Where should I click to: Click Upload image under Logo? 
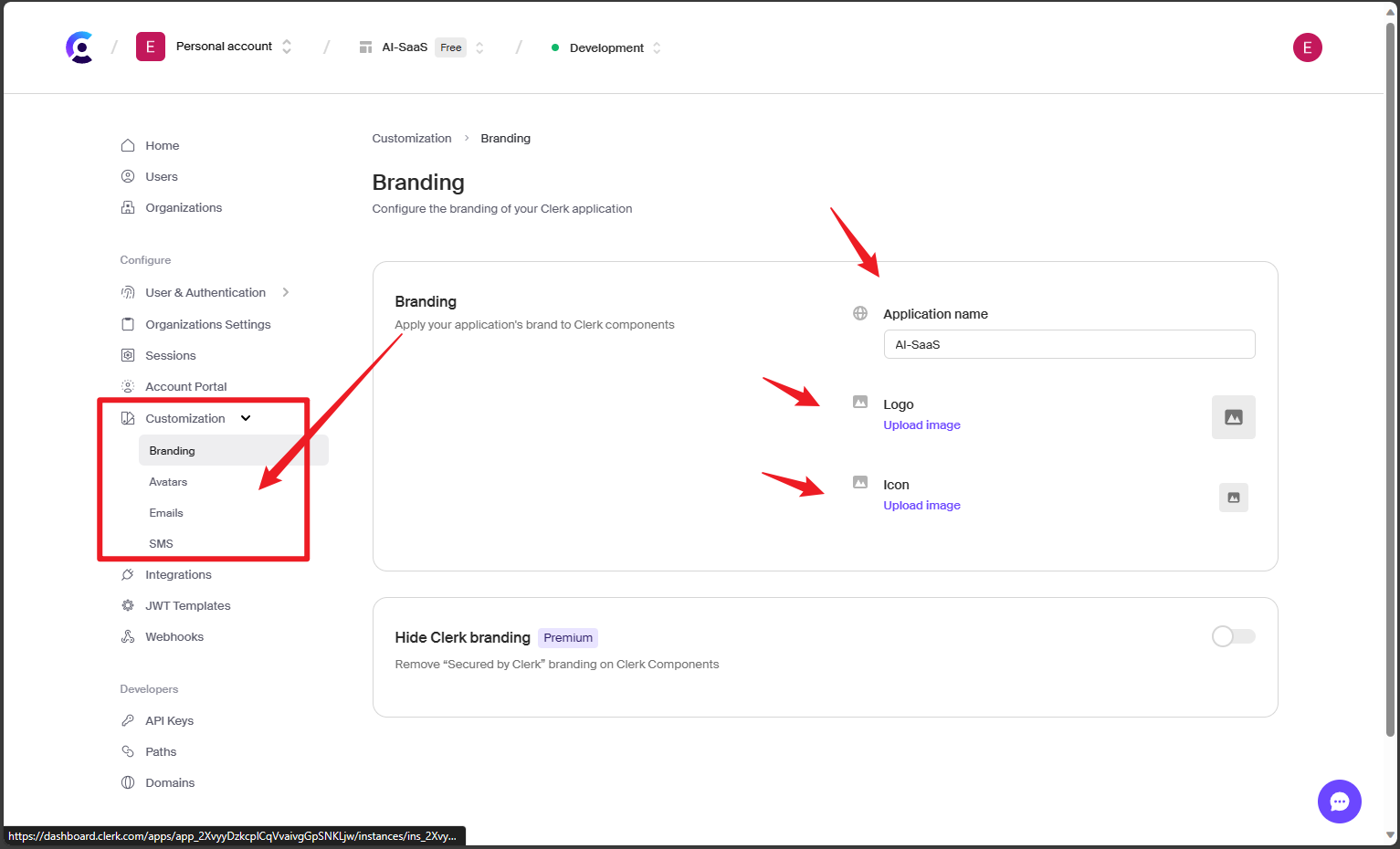point(921,425)
